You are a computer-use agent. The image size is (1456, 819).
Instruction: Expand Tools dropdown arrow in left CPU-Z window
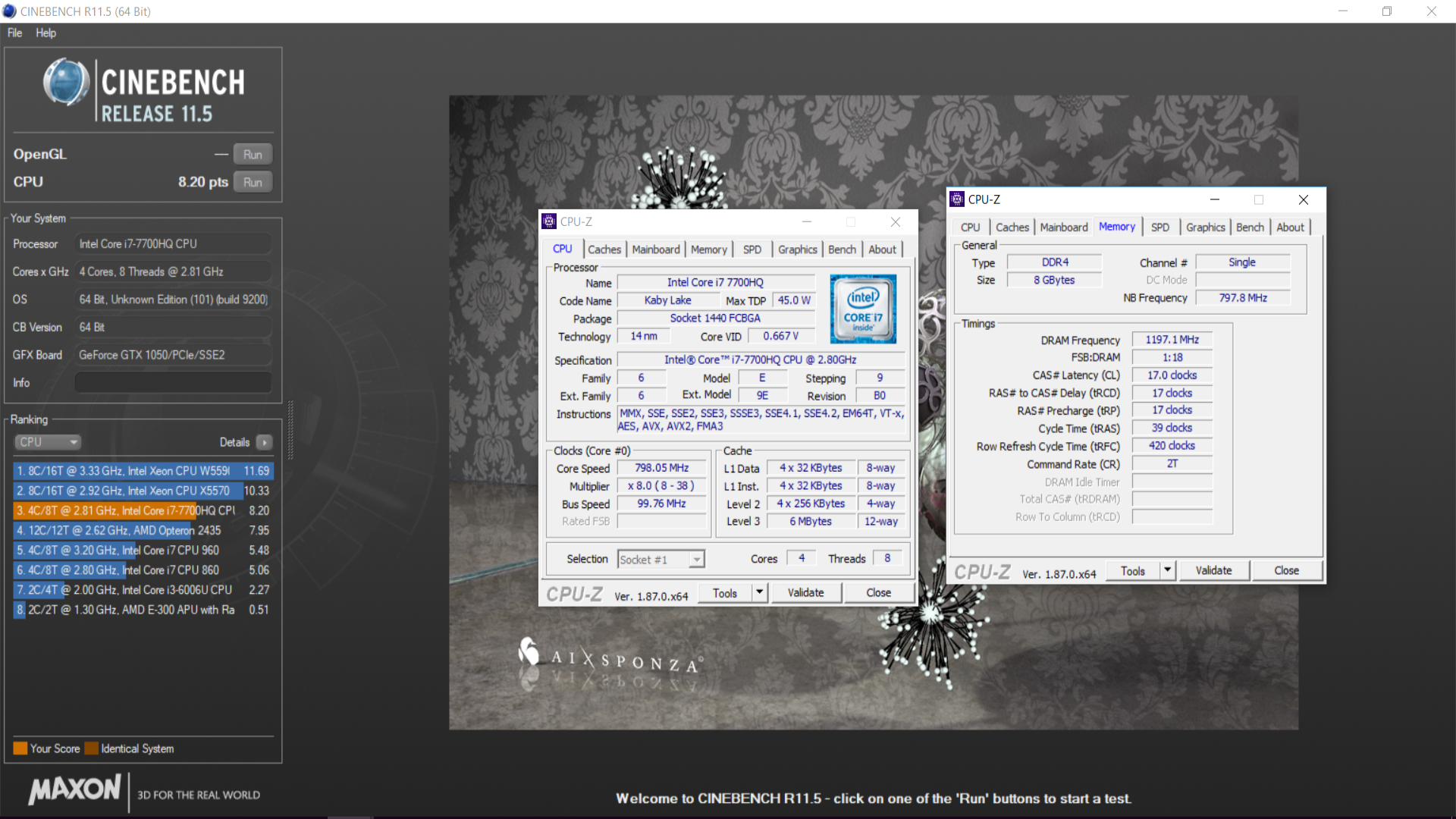point(759,593)
